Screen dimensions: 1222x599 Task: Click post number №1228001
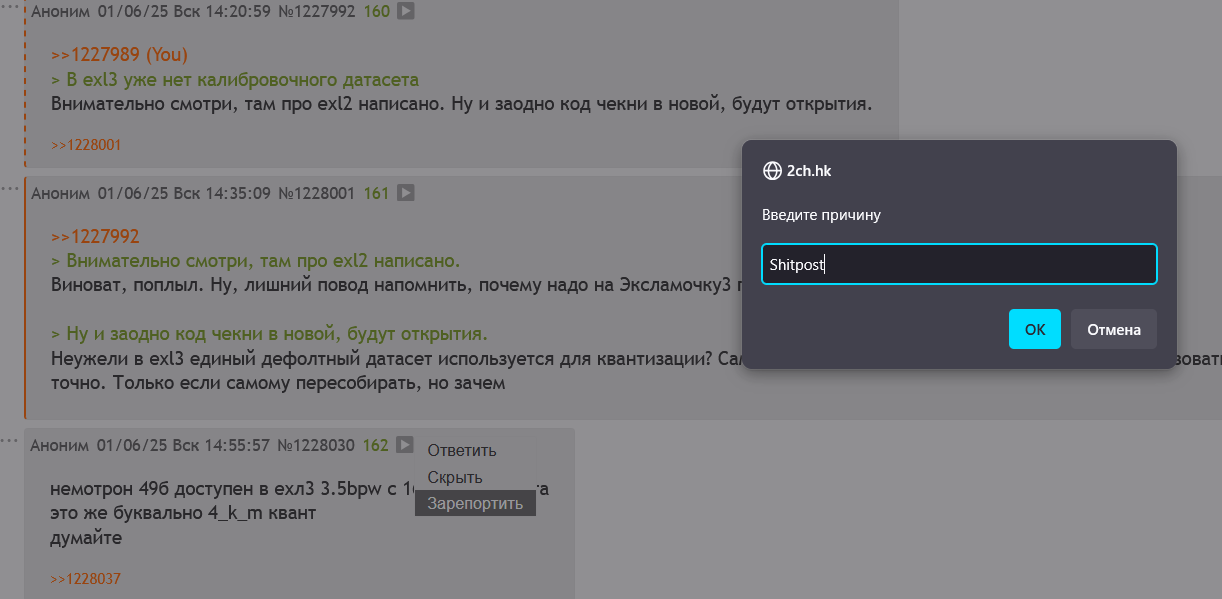pos(316,193)
